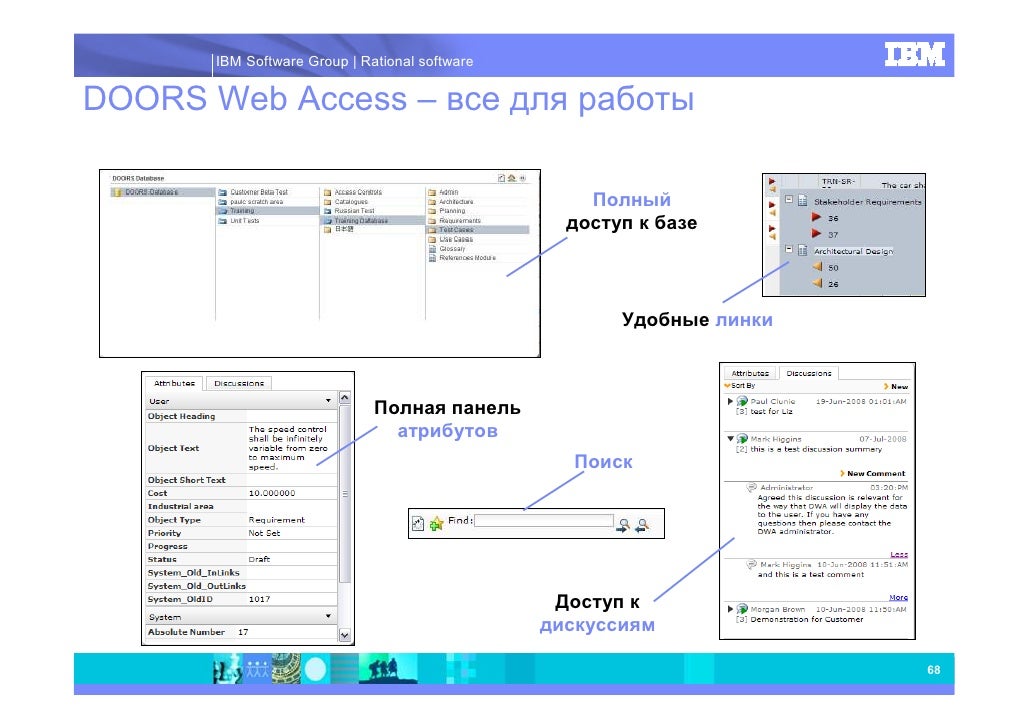
Task: Click the Less link under Administrator comment
Action: click(x=899, y=555)
